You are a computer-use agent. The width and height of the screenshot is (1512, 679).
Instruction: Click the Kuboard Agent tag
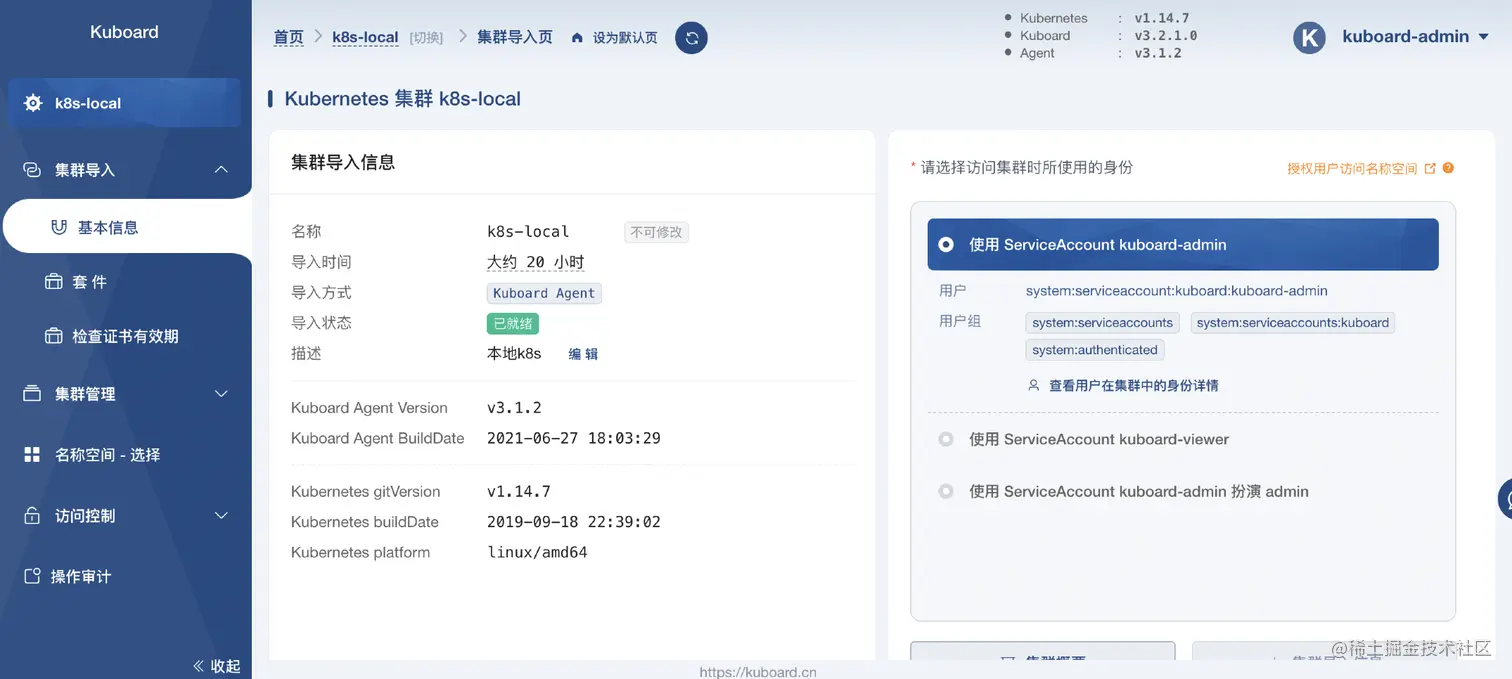544,293
